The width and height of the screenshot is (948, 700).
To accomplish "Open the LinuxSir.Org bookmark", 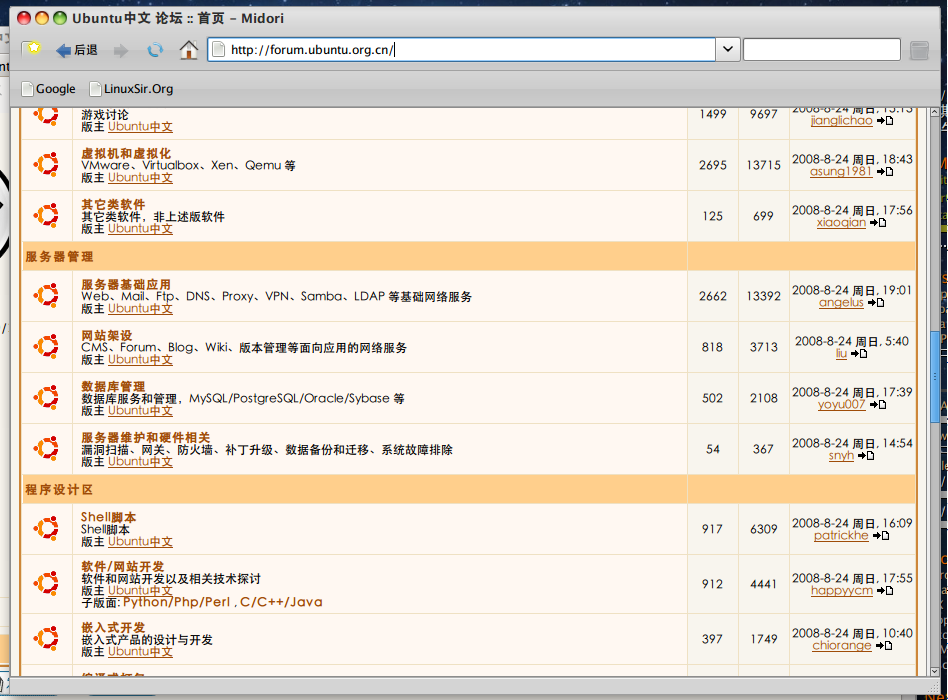I will coord(131,89).
